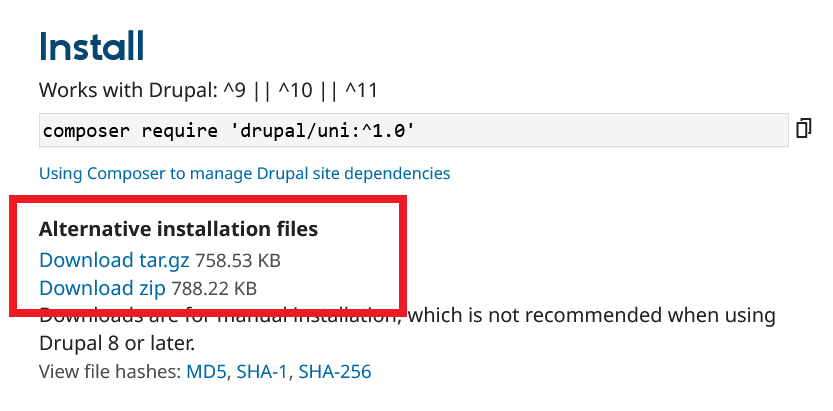
Task: Click the Install heading
Action: 92,47
